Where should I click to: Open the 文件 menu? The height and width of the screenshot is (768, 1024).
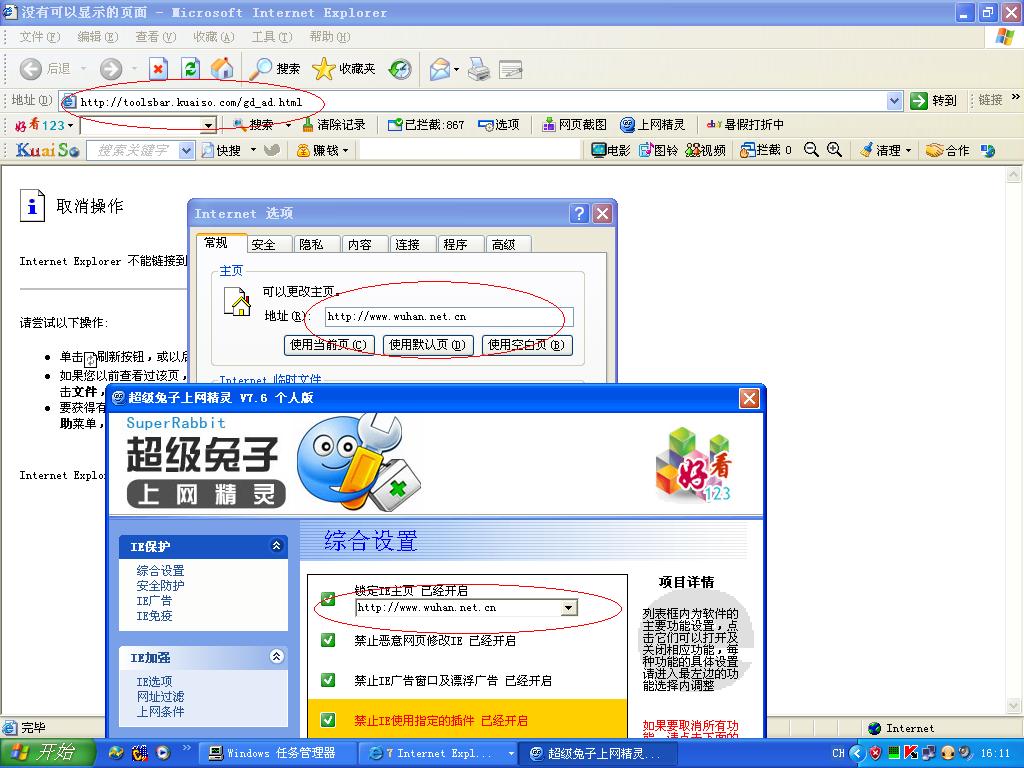coord(39,37)
